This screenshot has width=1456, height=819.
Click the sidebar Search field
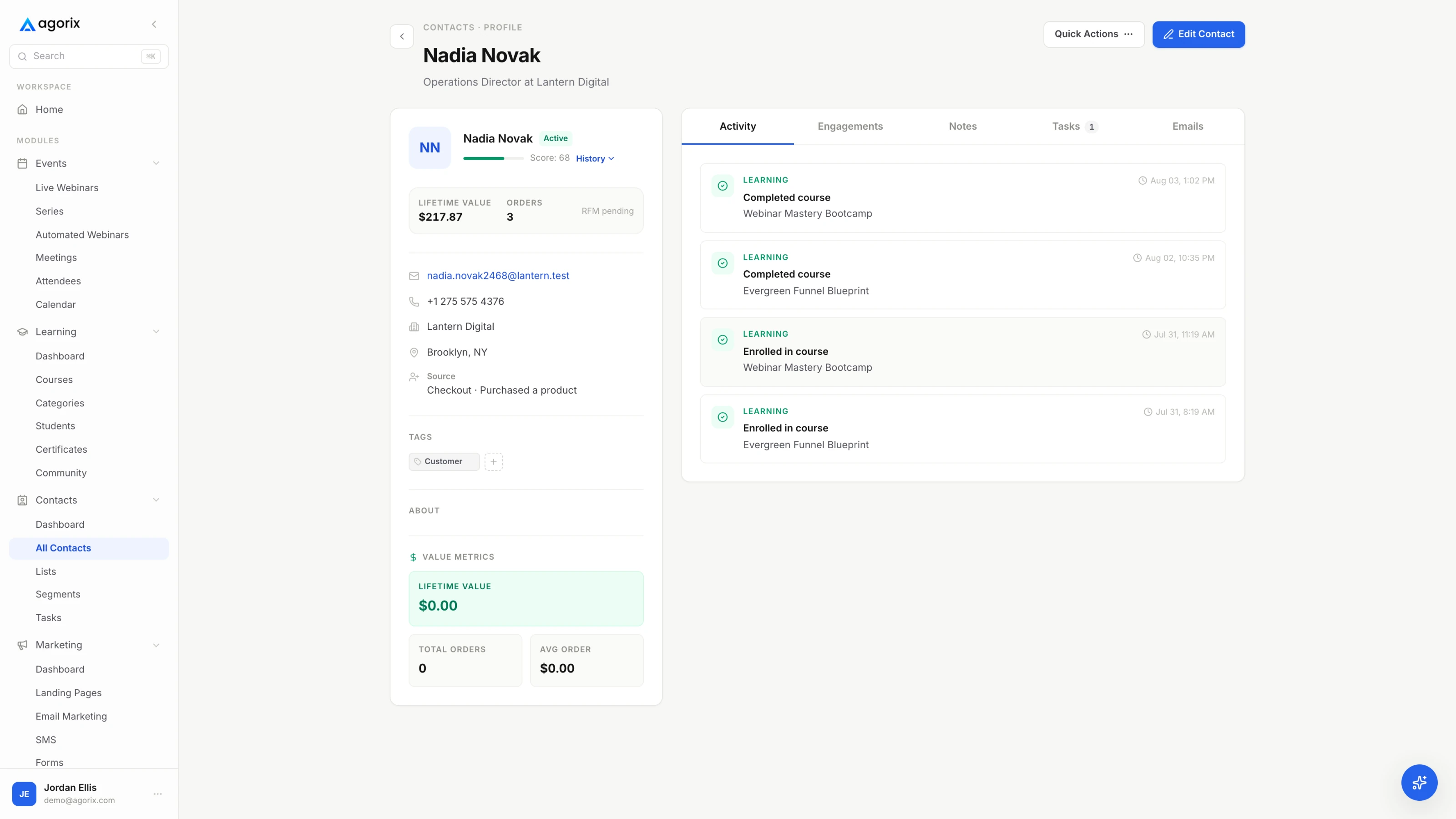[x=89, y=56]
